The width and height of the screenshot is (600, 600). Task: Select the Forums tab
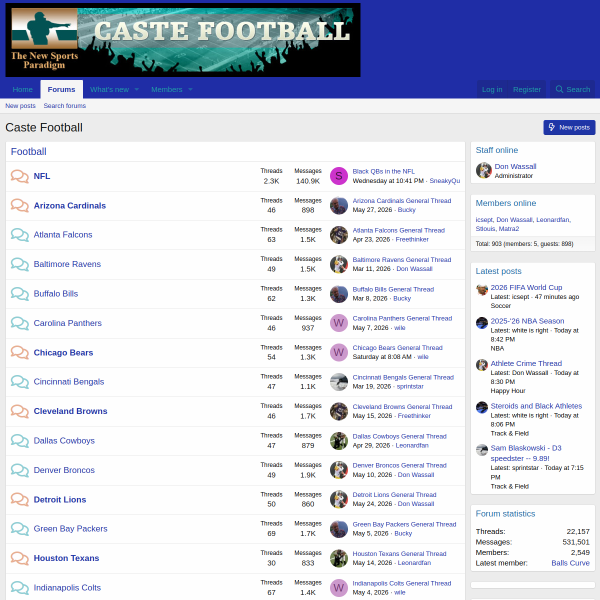pos(61,90)
